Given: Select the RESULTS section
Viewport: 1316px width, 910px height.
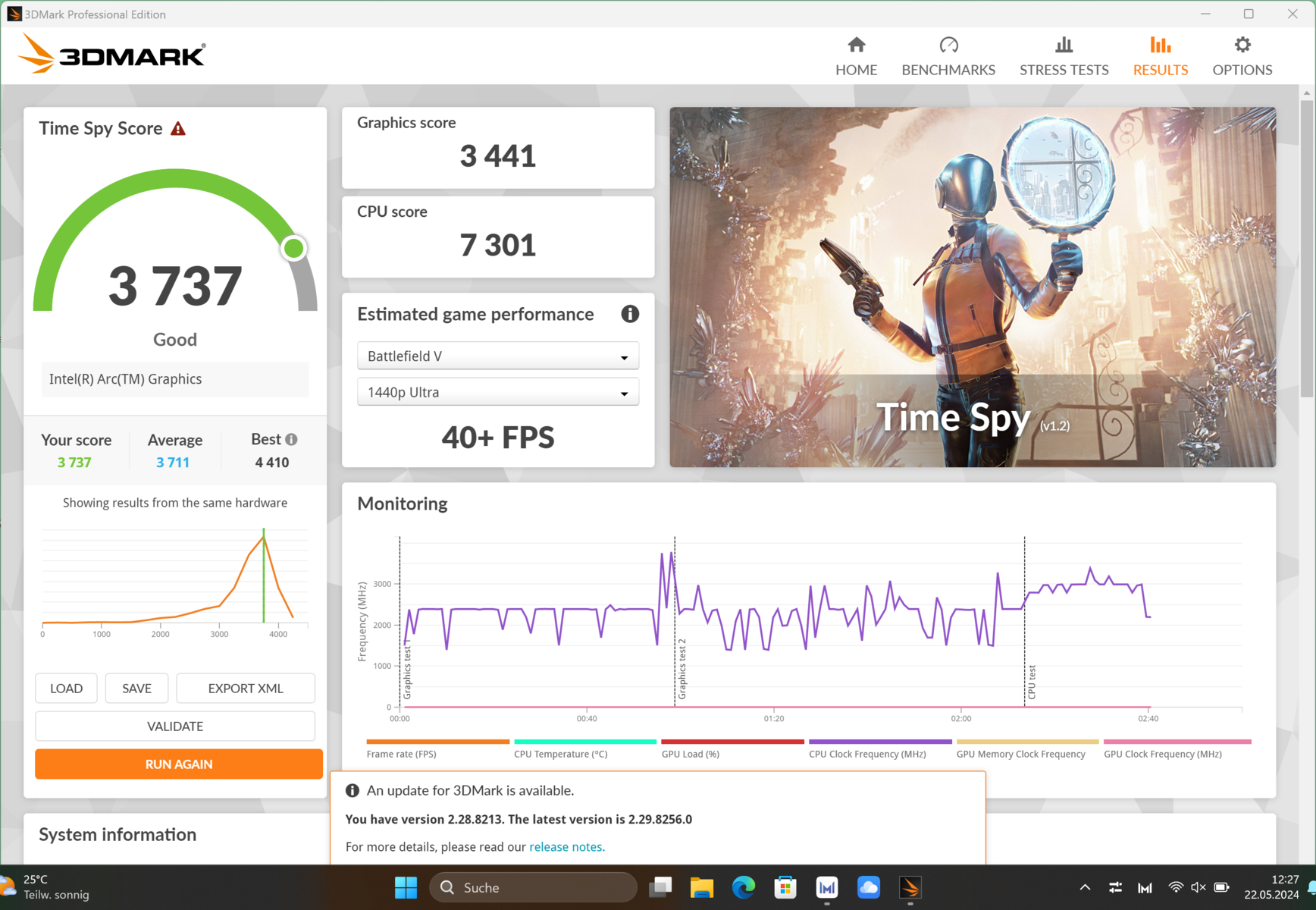Looking at the screenshot, I should [1161, 57].
